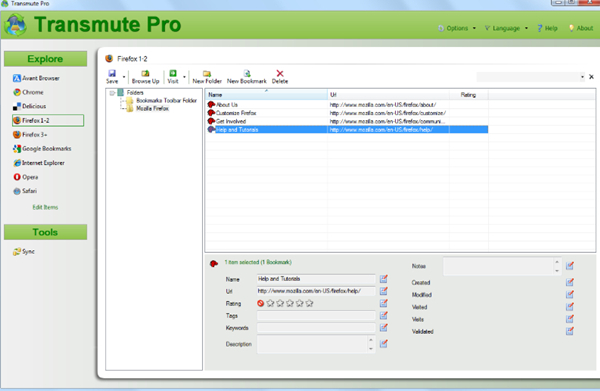The height and width of the screenshot is (391, 600).
Task: Click the search field in toolbar
Action: coord(528,77)
